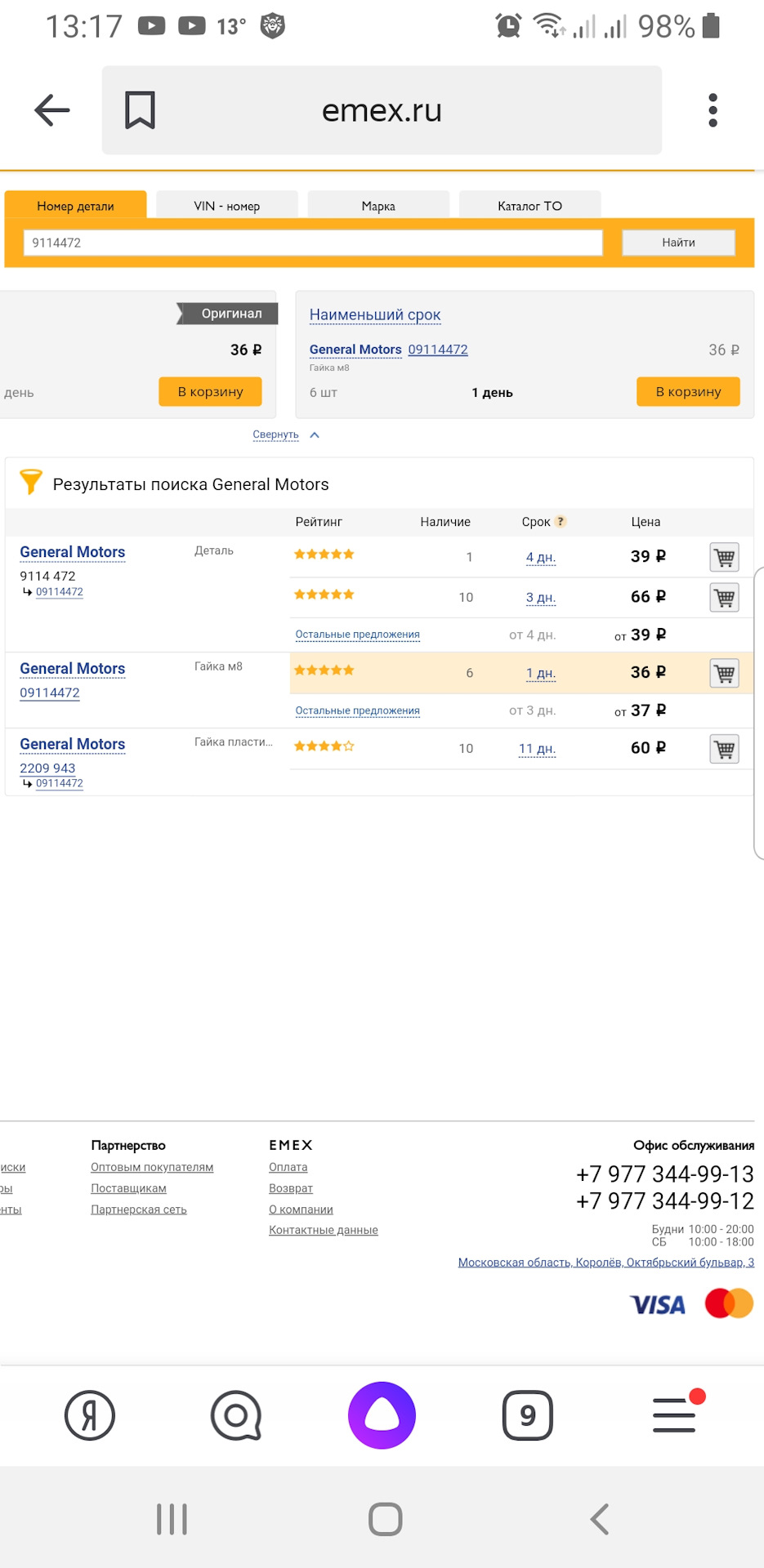Click the filter funnel icon above search results
This screenshot has width=764, height=1568.
coord(31,483)
